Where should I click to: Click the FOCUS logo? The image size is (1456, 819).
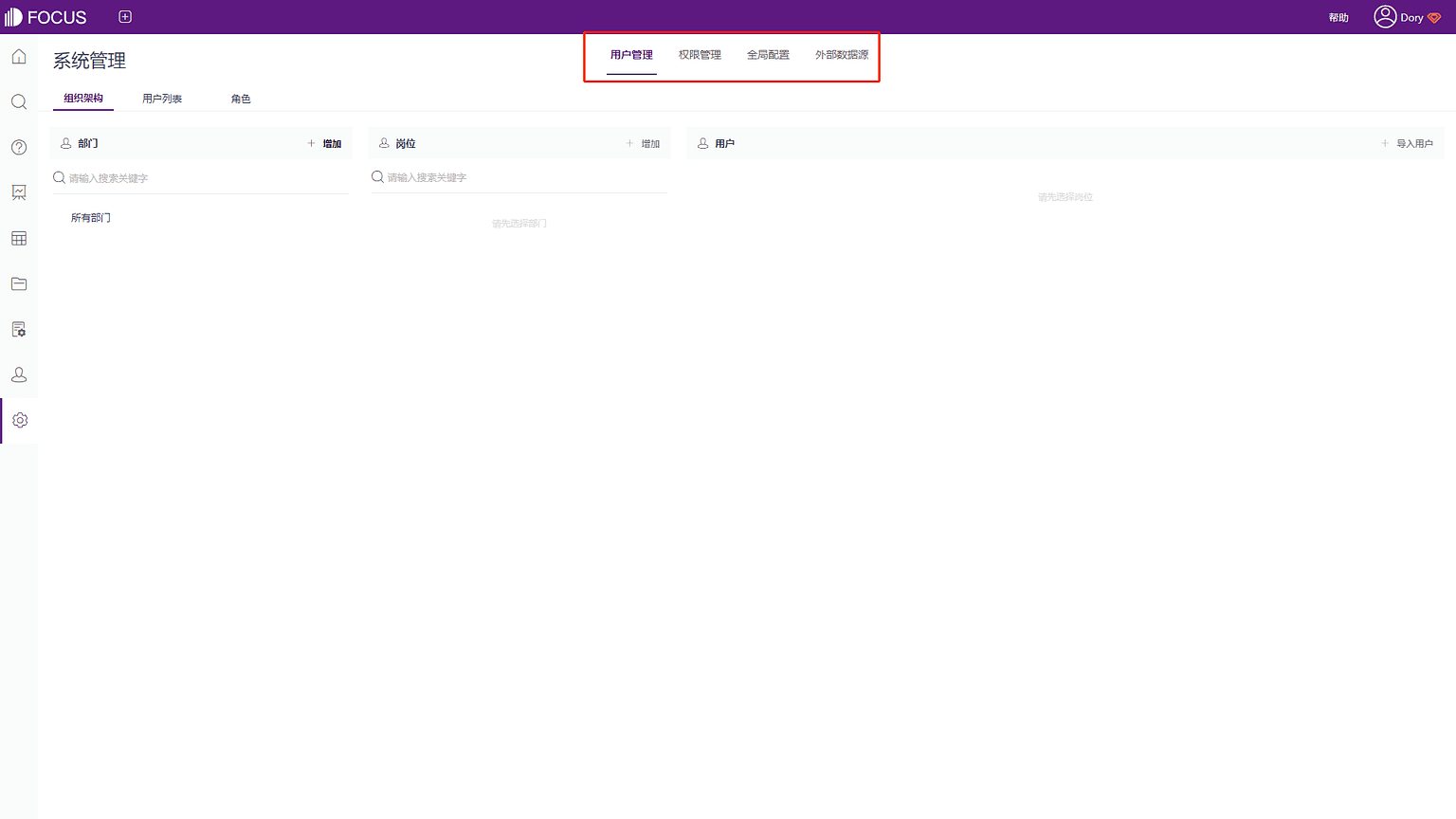(45, 17)
